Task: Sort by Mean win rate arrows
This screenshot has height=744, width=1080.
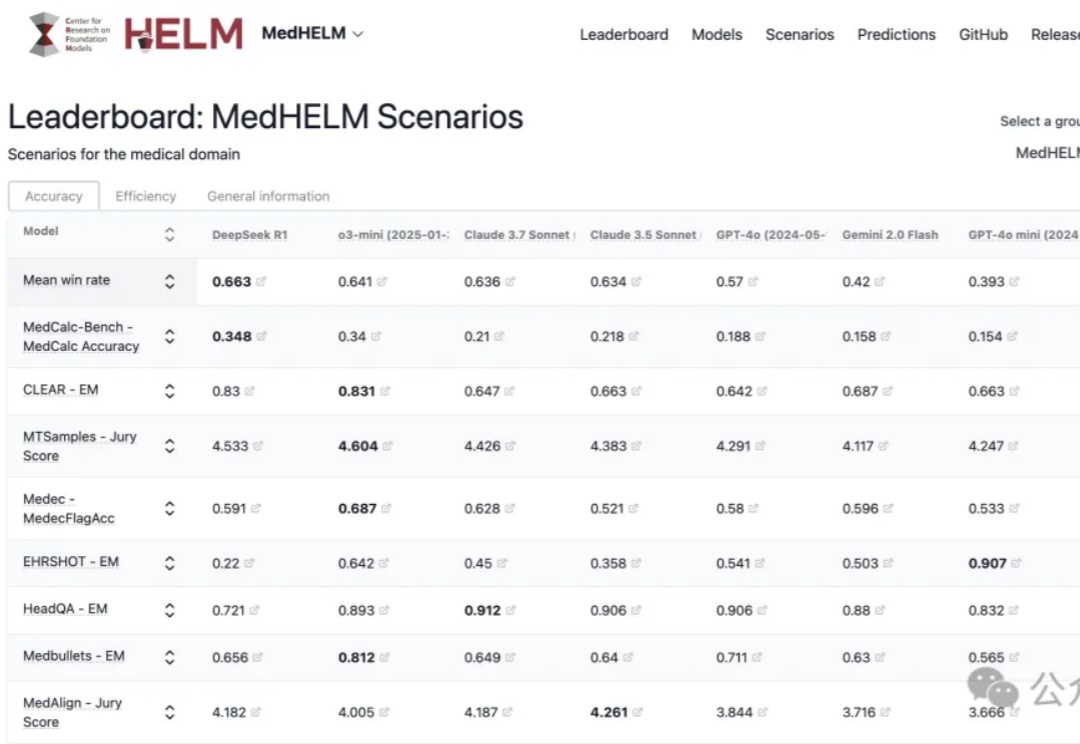Action: [169, 281]
